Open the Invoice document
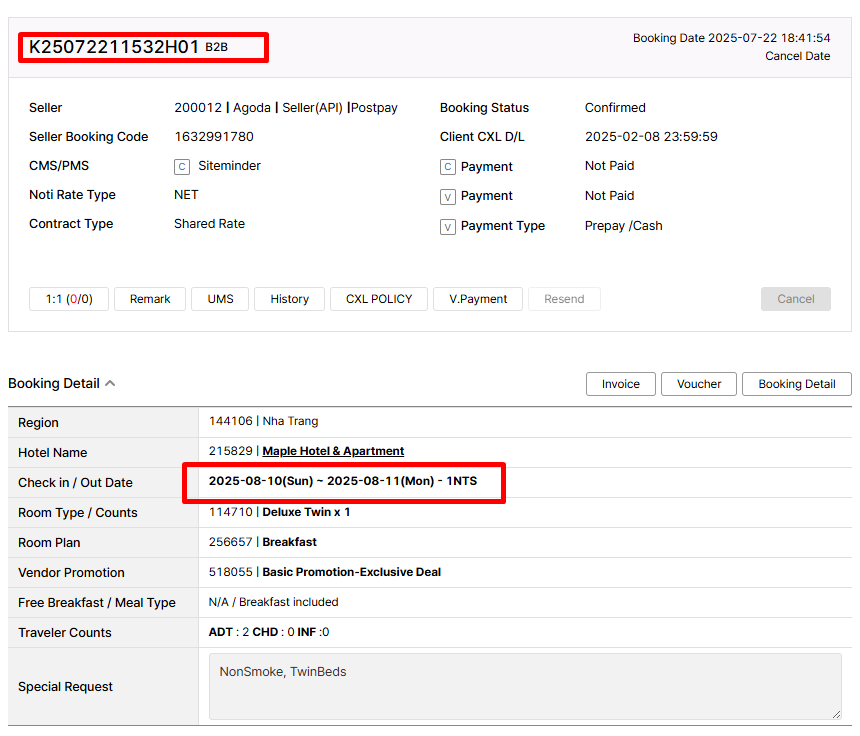Screen dimensions: 860x736 click(620, 384)
